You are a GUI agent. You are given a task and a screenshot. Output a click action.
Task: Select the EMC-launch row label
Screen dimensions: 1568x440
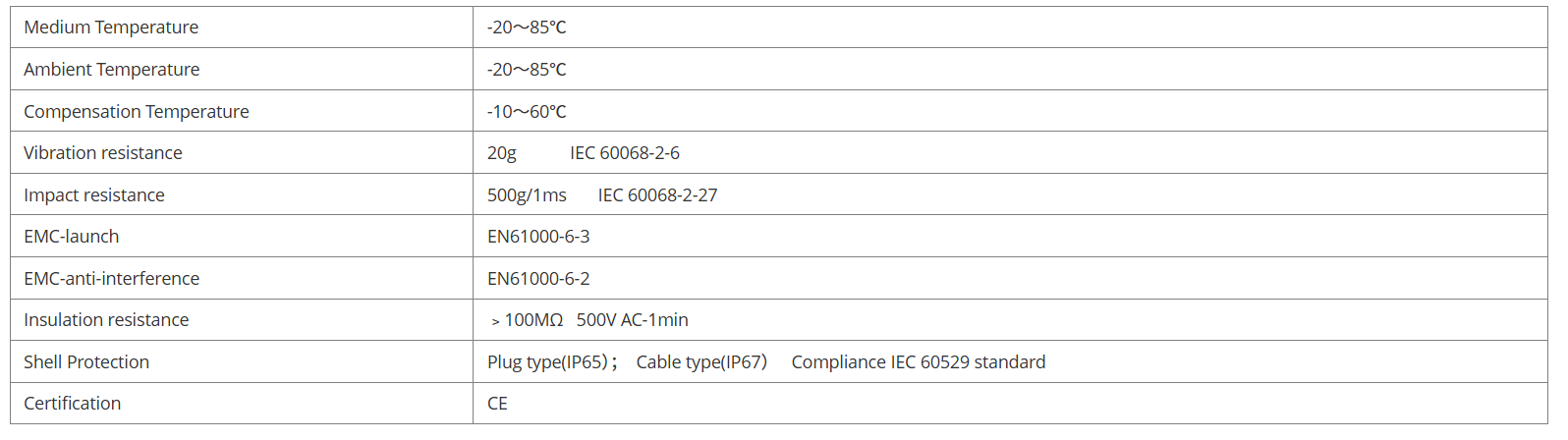72,237
